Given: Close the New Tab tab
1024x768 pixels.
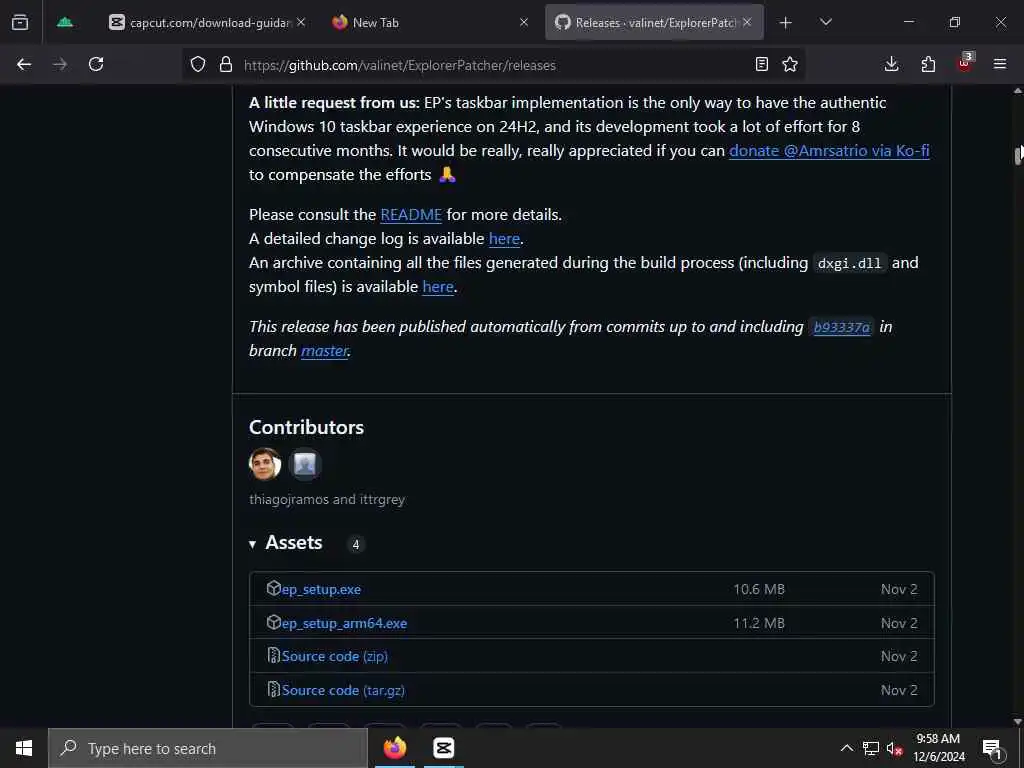Looking at the screenshot, I should tap(524, 22).
